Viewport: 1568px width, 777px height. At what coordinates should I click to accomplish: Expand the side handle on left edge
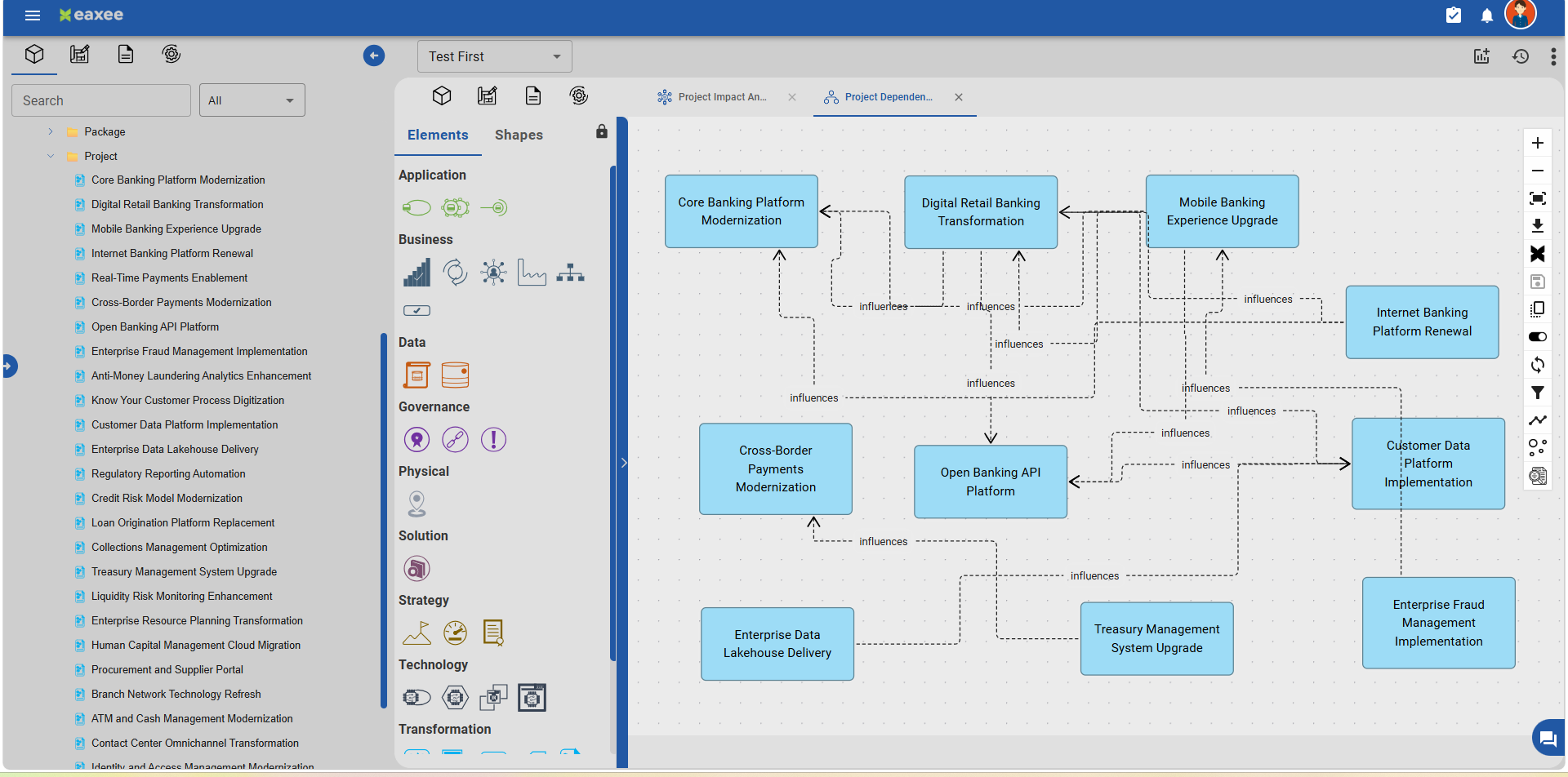[9, 366]
